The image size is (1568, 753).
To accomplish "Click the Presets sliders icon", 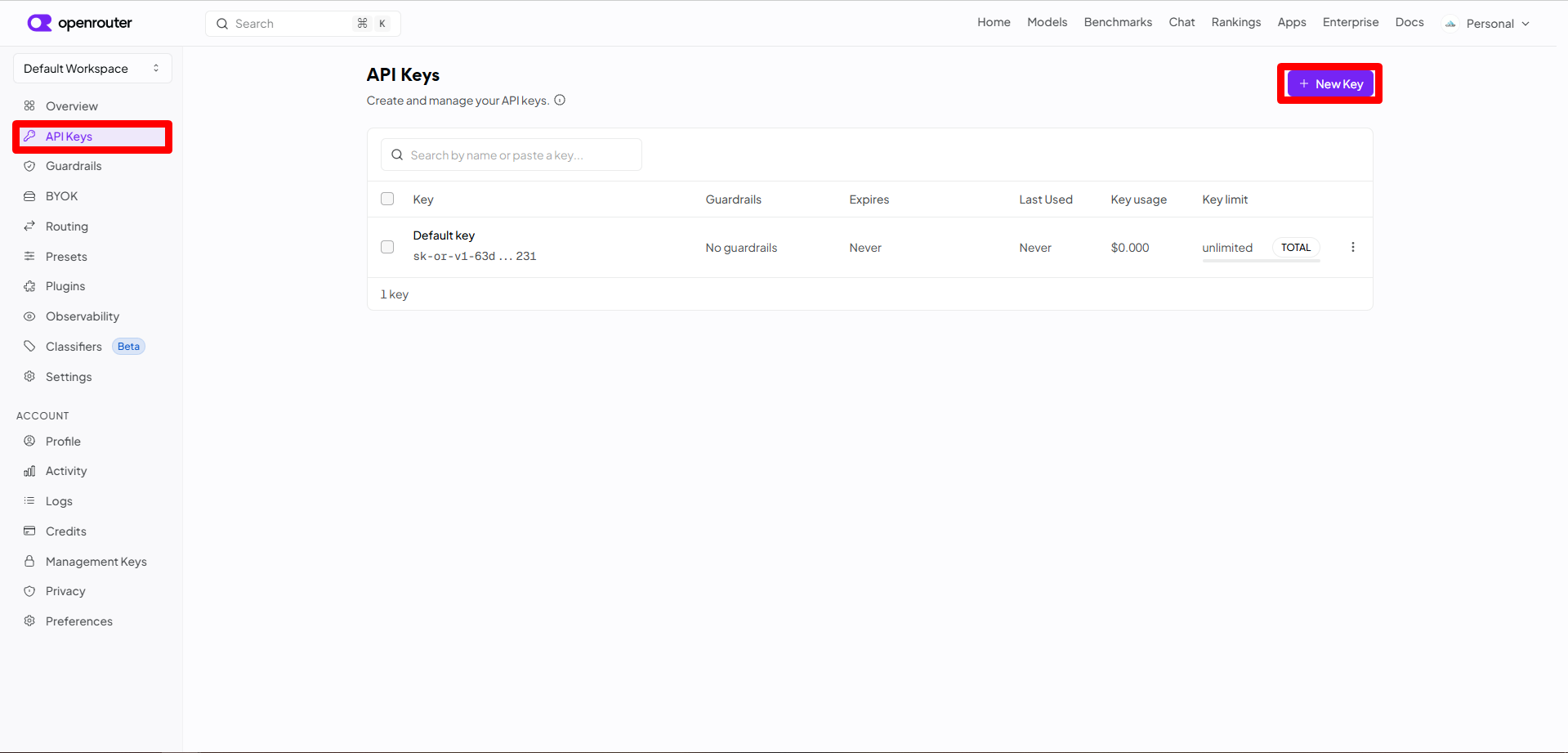I will coord(29,256).
